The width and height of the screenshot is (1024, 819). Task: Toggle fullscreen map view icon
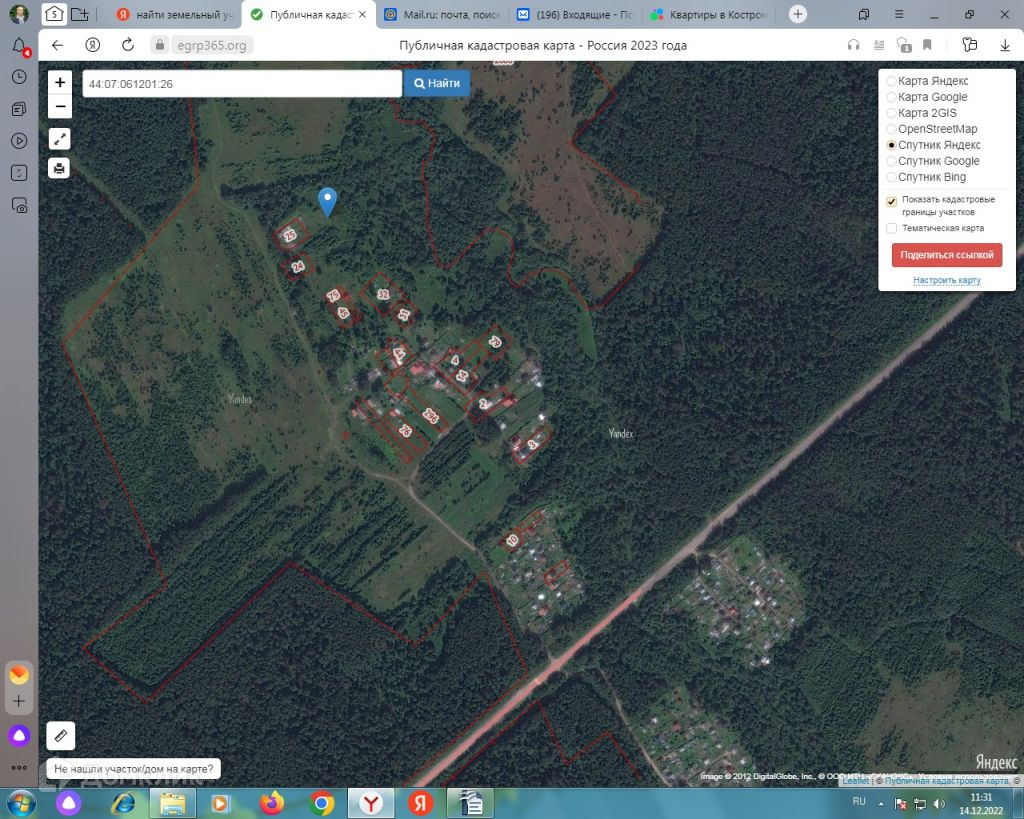tap(59, 139)
